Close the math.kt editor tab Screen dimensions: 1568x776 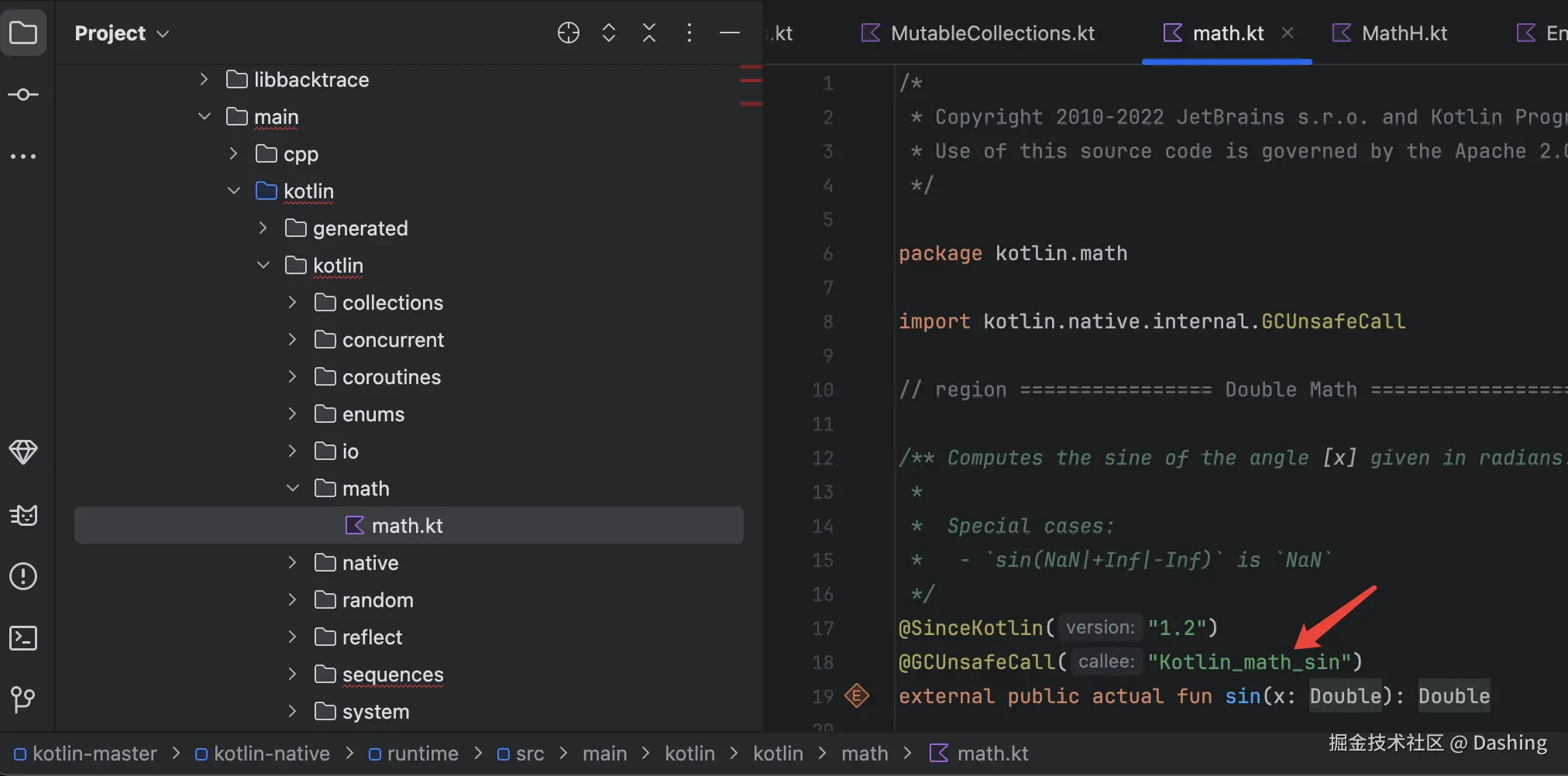tap(1288, 33)
